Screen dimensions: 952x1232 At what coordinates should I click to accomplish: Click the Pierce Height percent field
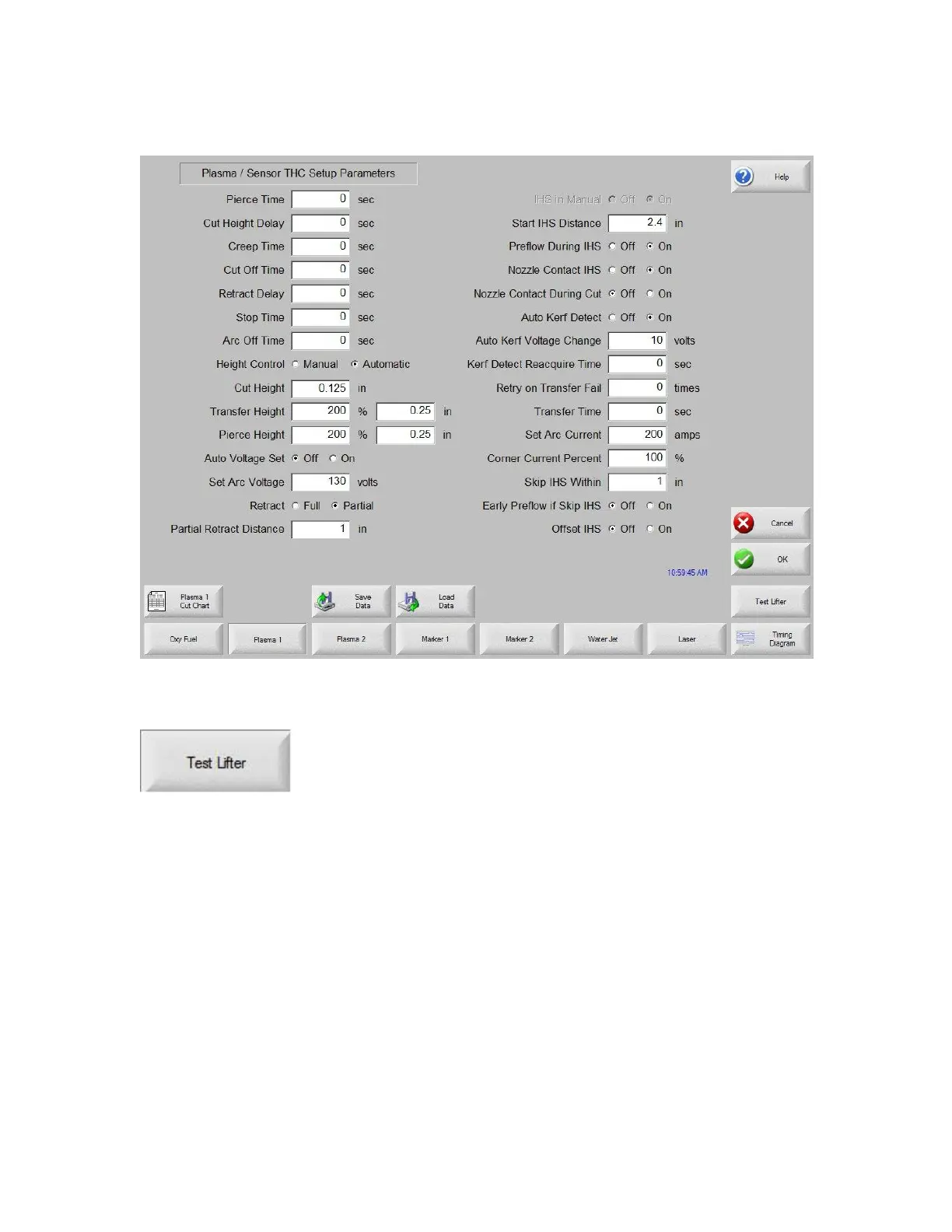(x=320, y=435)
